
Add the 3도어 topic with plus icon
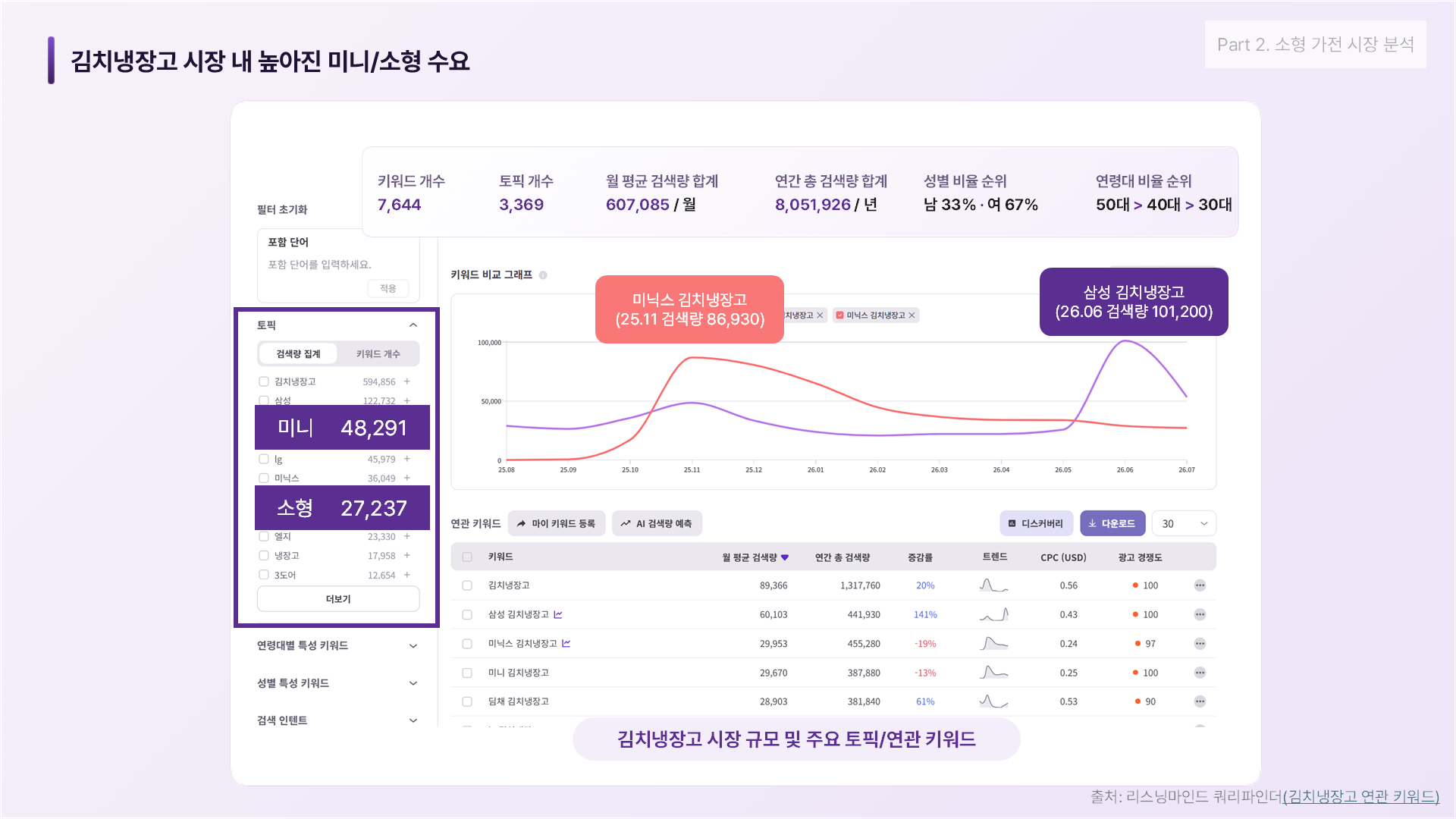coord(407,575)
